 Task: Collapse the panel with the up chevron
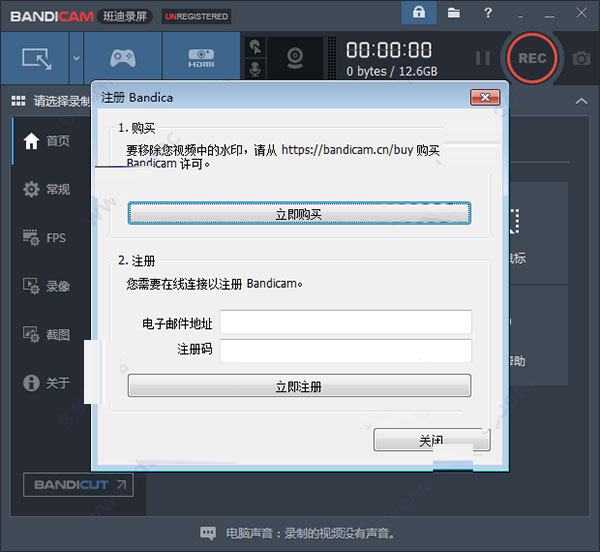point(581,101)
